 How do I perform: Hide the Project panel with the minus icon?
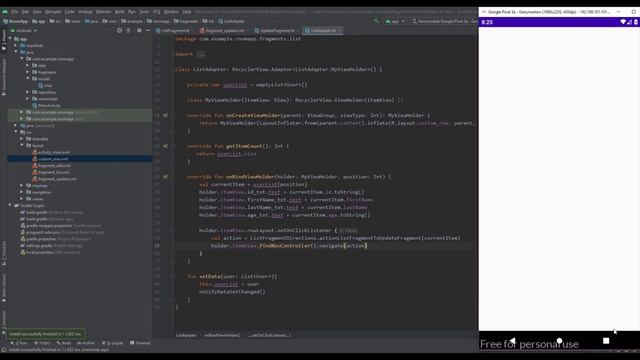pos(148,30)
